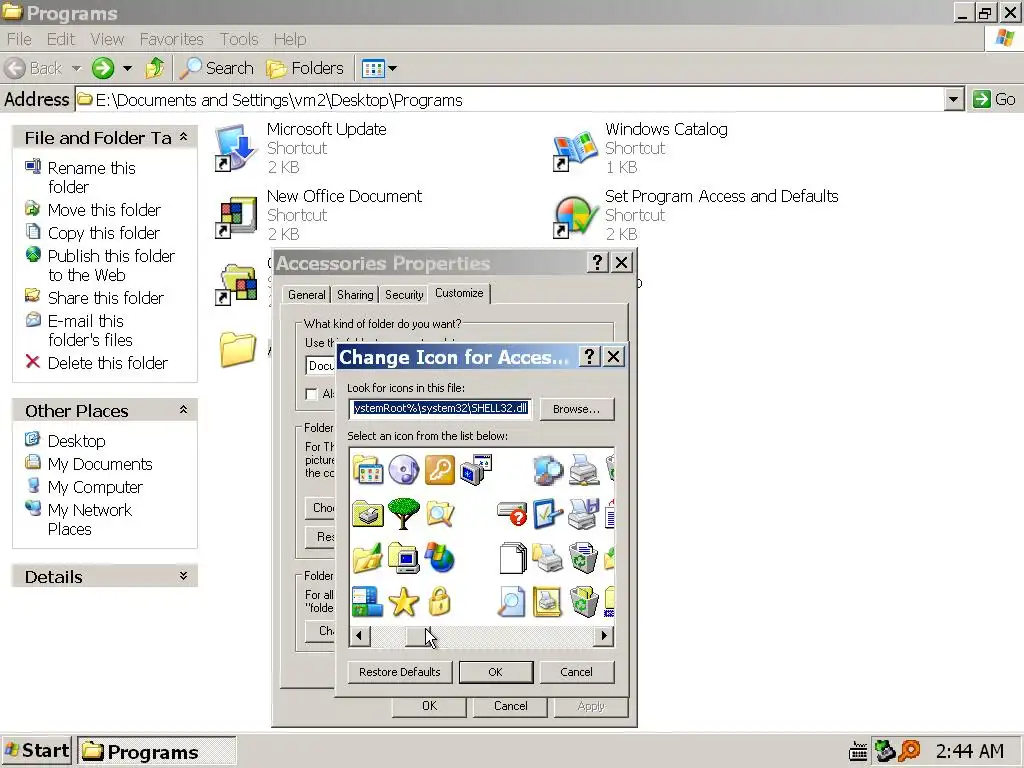Open the Tools menu
The image size is (1024, 768).
pyautogui.click(x=239, y=39)
